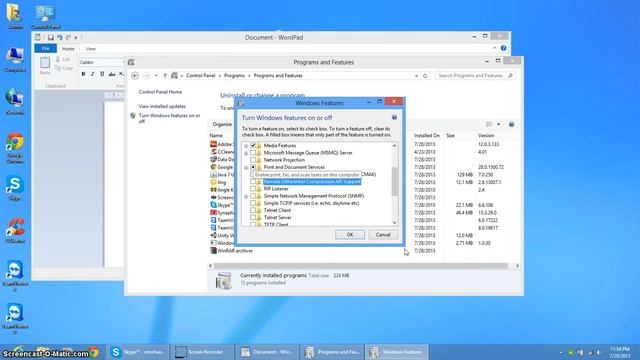Open the Control Panel Home link

160,92
